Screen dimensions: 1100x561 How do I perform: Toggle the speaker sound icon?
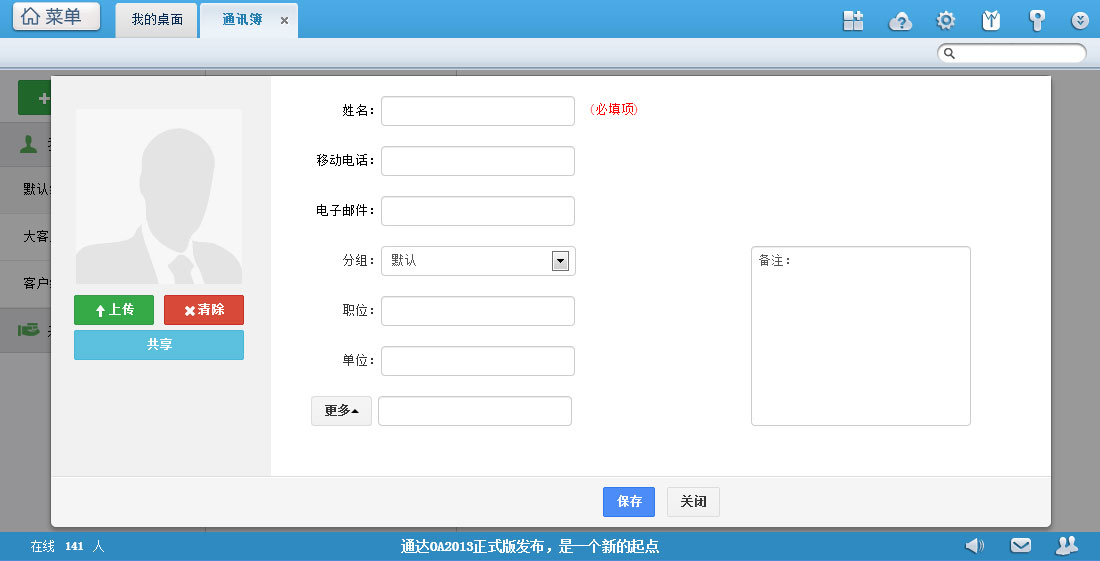point(974,545)
